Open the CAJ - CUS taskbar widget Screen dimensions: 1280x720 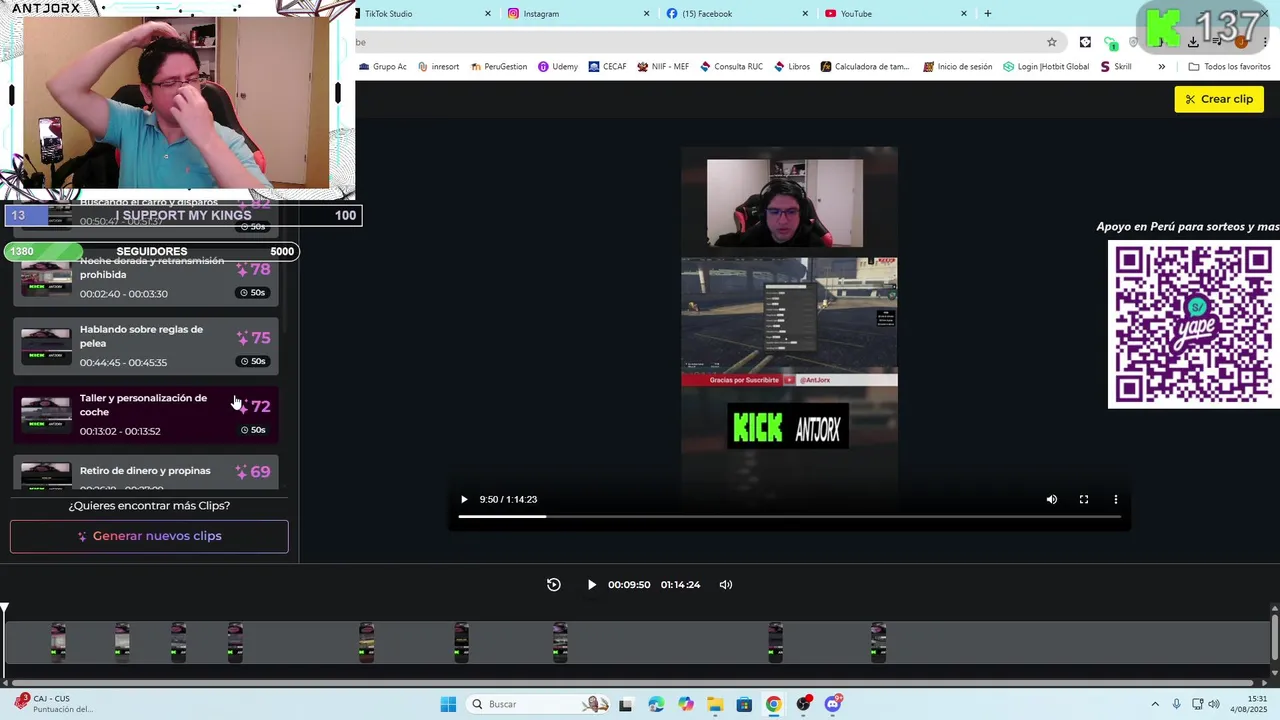click(55, 704)
